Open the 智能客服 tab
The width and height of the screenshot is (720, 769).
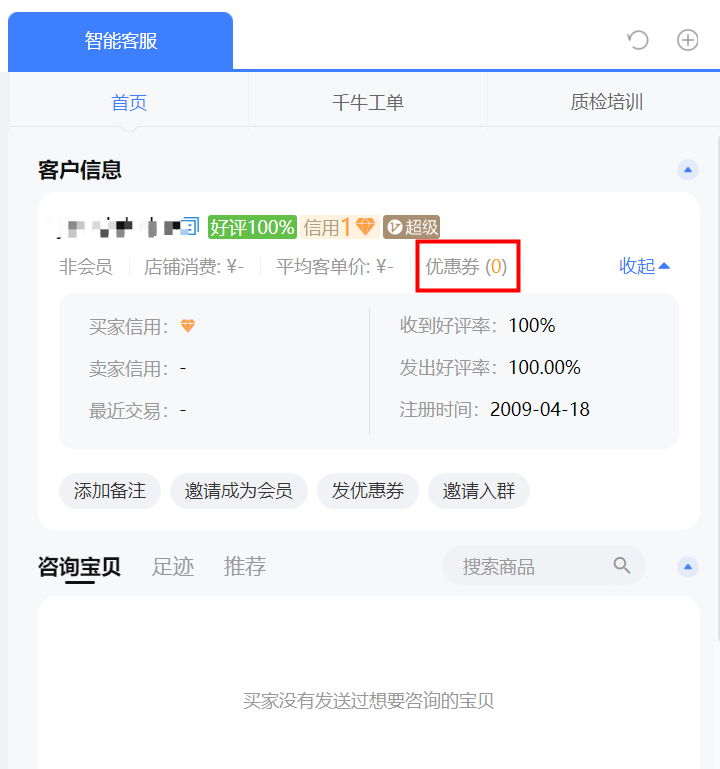[x=121, y=41]
